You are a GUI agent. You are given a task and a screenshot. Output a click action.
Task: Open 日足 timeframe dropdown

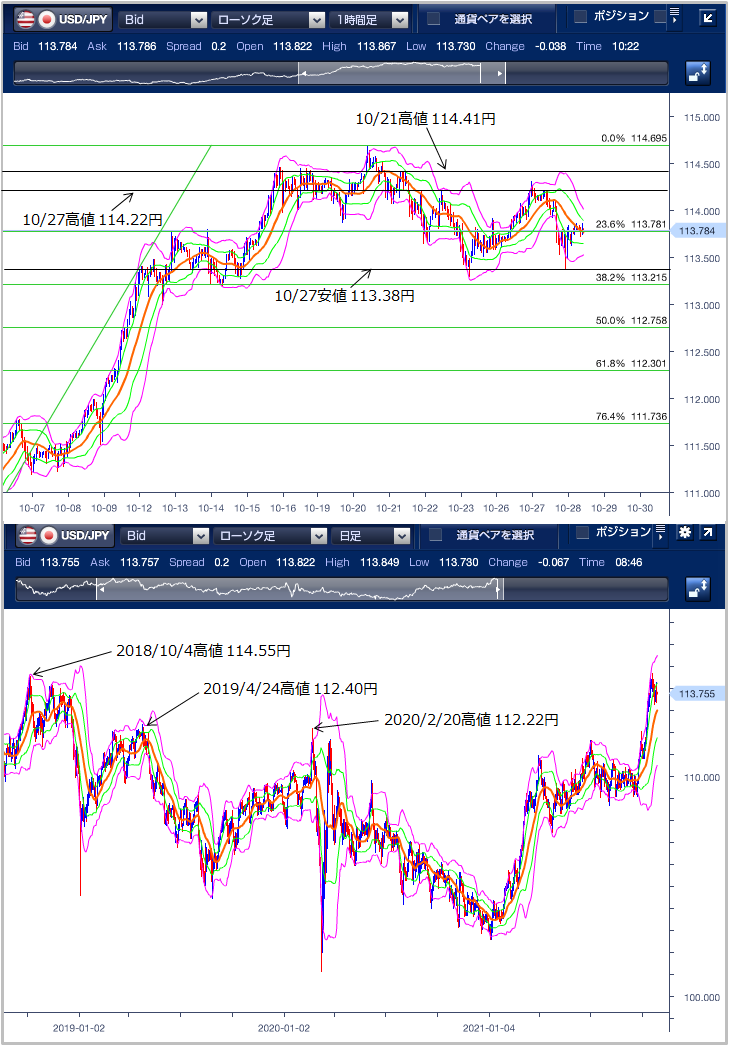371,536
